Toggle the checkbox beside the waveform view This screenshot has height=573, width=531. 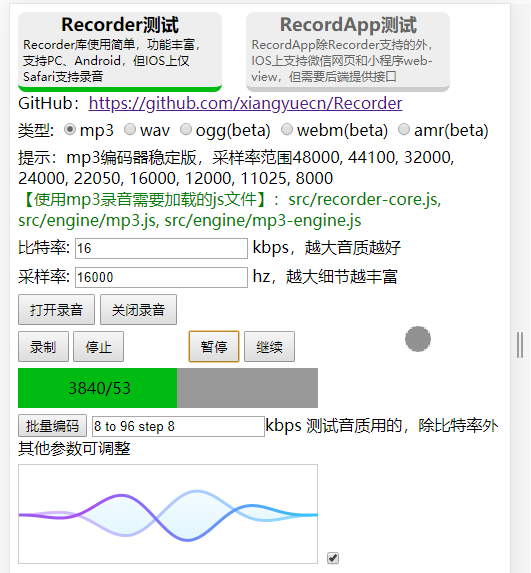pyautogui.click(x=333, y=558)
